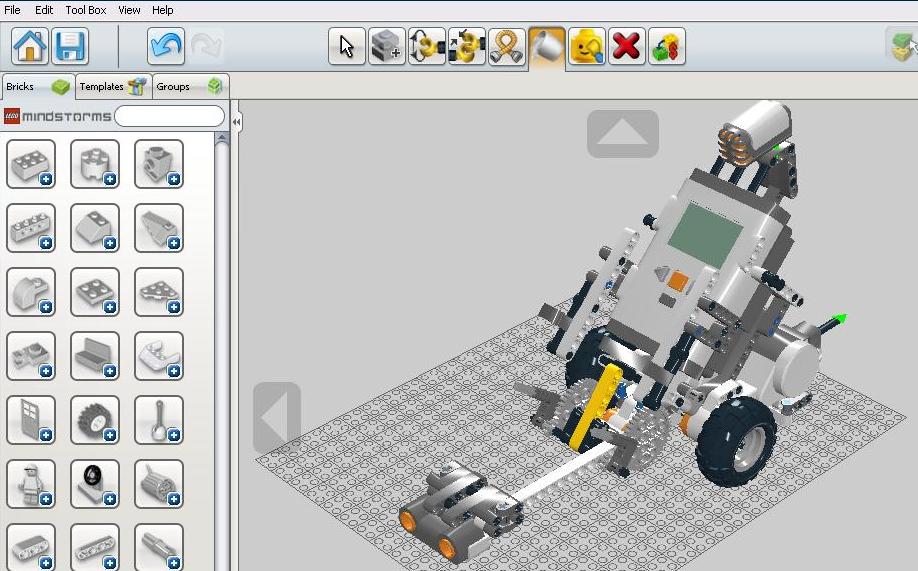Select the NXT brick green screen

tap(705, 235)
